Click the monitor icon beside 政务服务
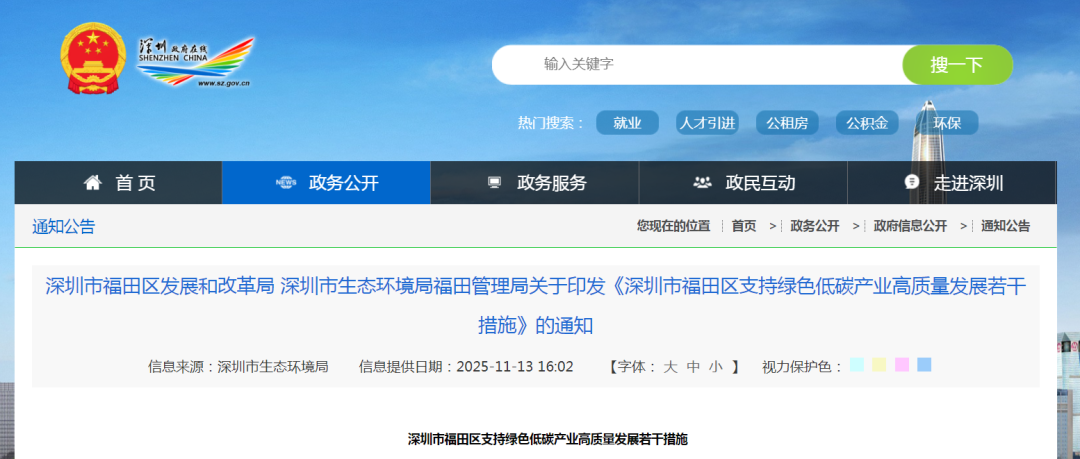The height and width of the screenshot is (459, 1080). (494, 183)
